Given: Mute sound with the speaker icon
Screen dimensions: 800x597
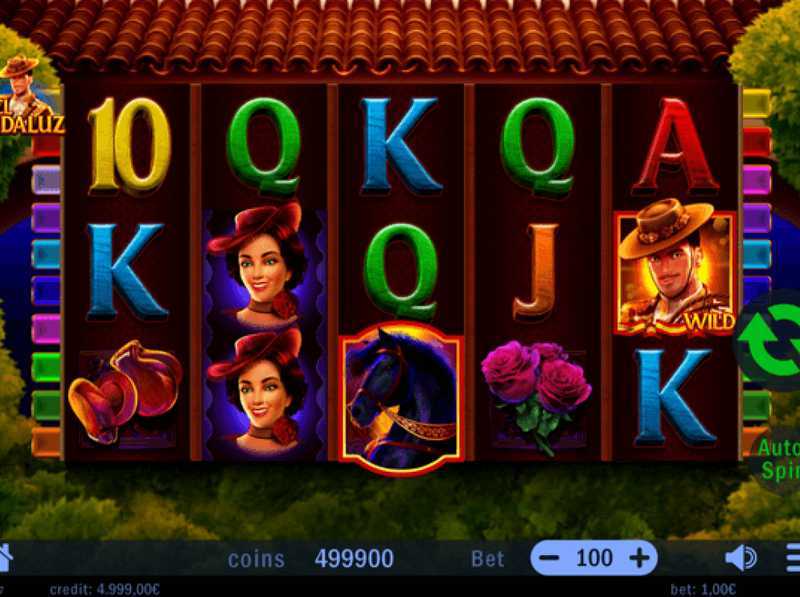Looking at the screenshot, I should point(741,558).
